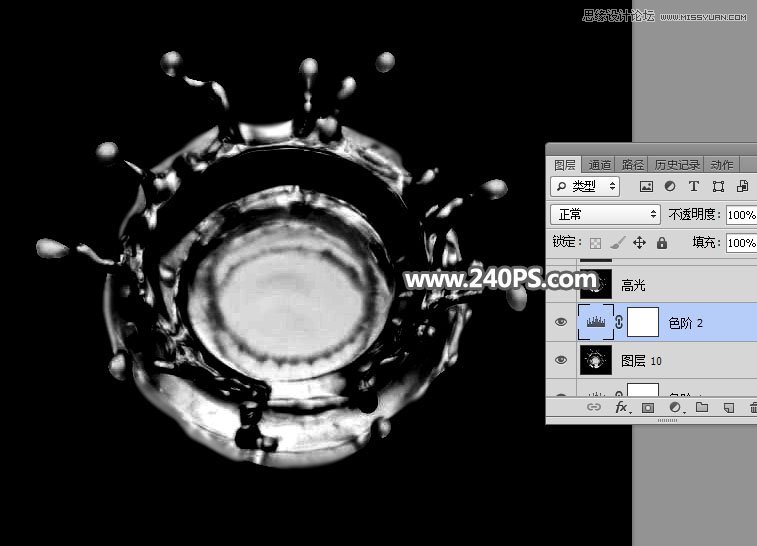Select the 色阶 2 levels adjustment thumbnail
Viewport: 757px width, 546px height.
(596, 322)
